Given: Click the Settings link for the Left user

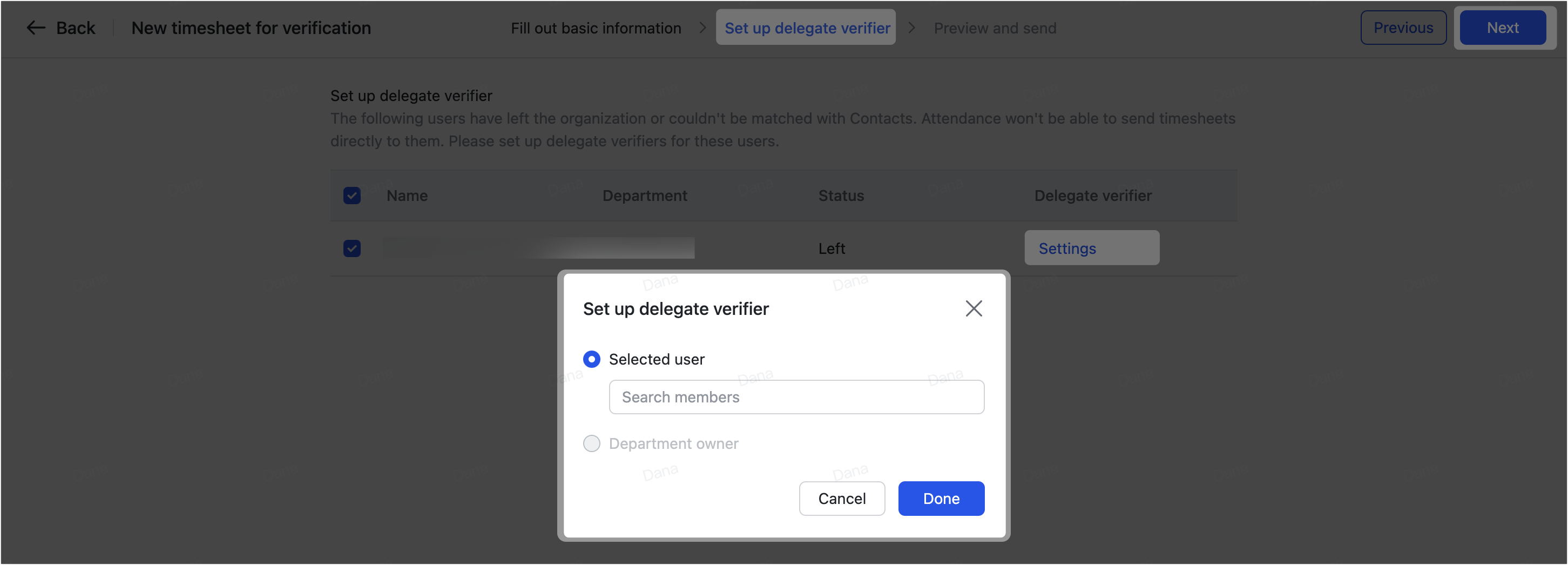Looking at the screenshot, I should coord(1066,248).
